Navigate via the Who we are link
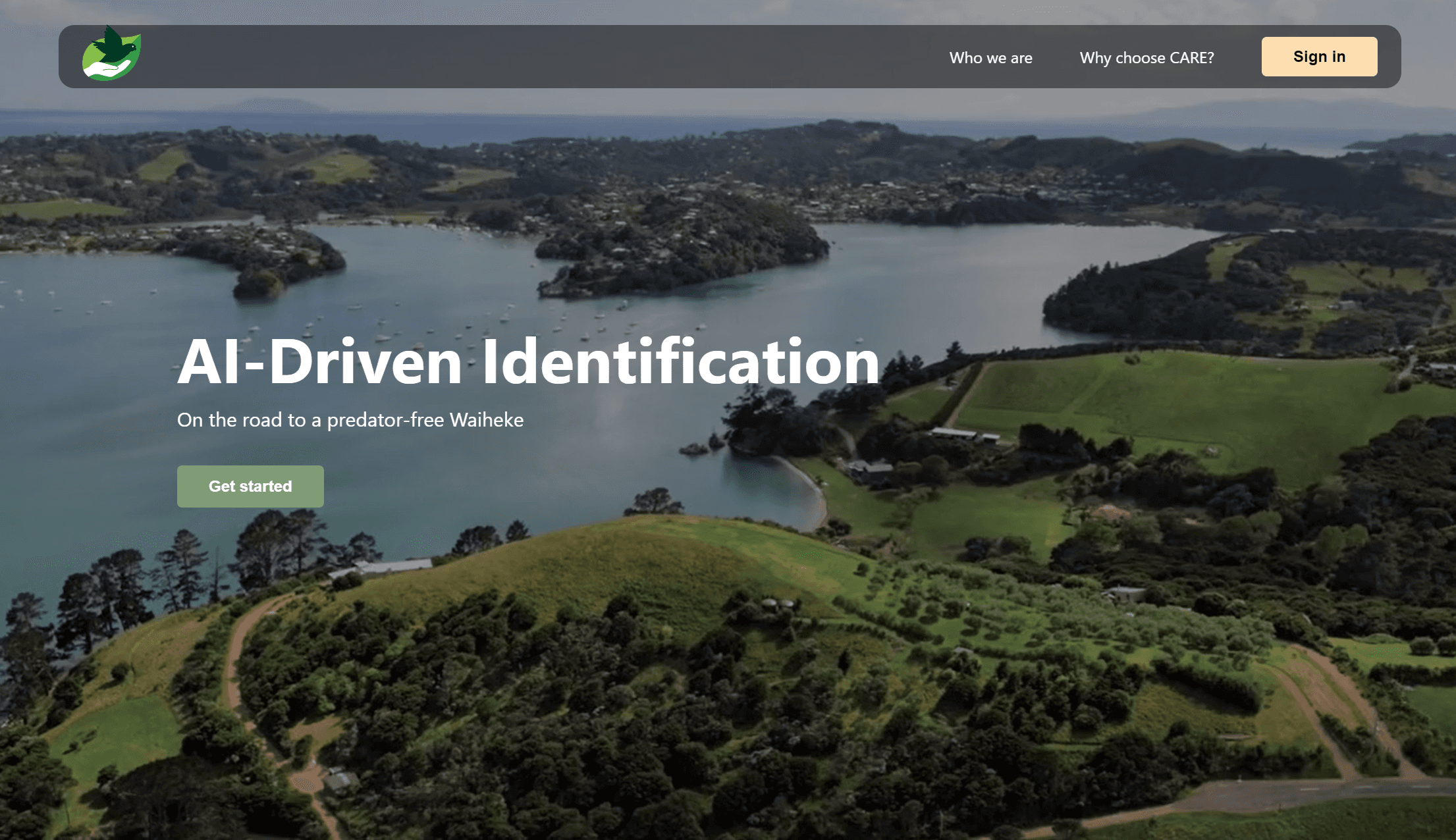1456x840 pixels. pos(990,58)
